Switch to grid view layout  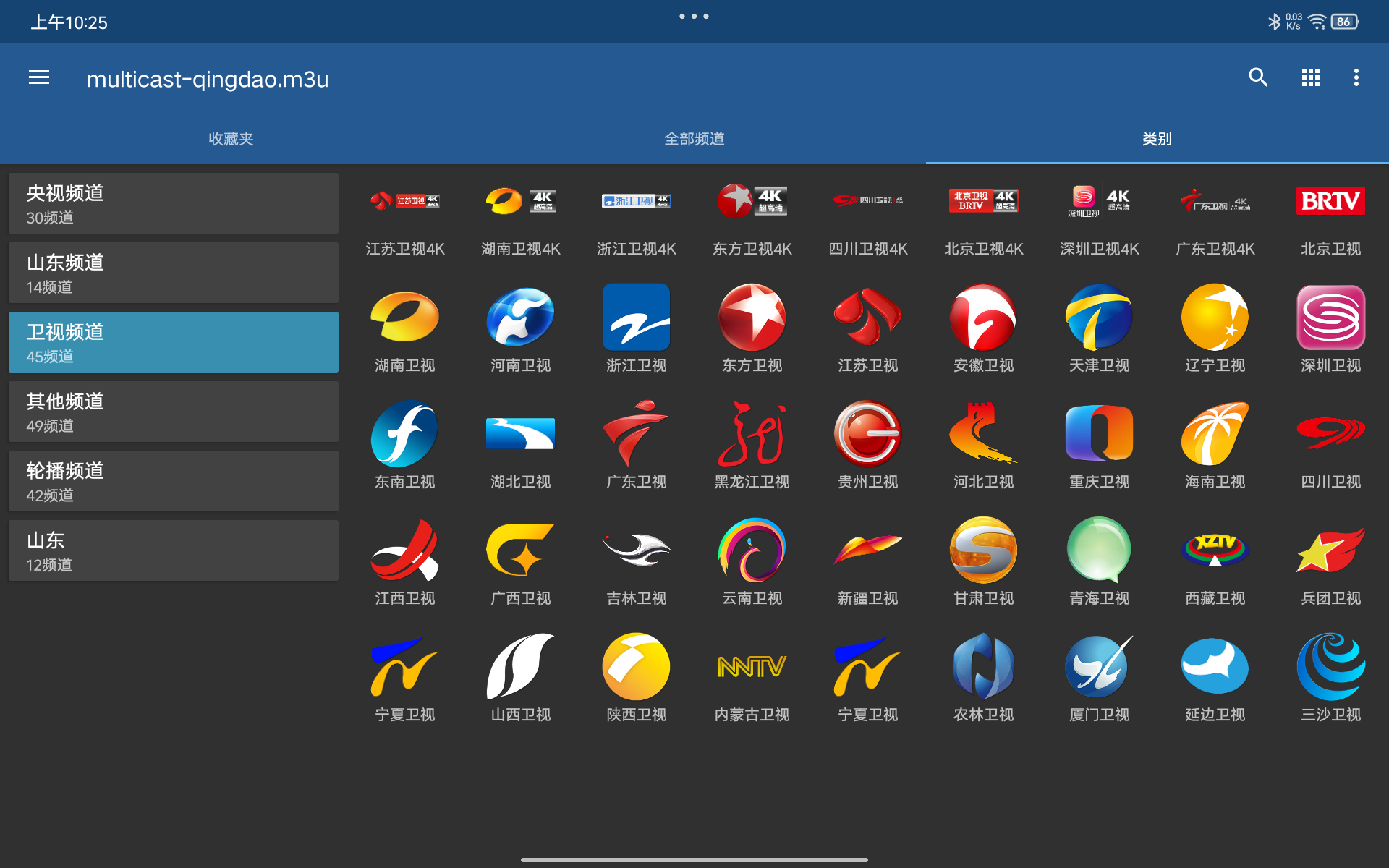point(1309,77)
